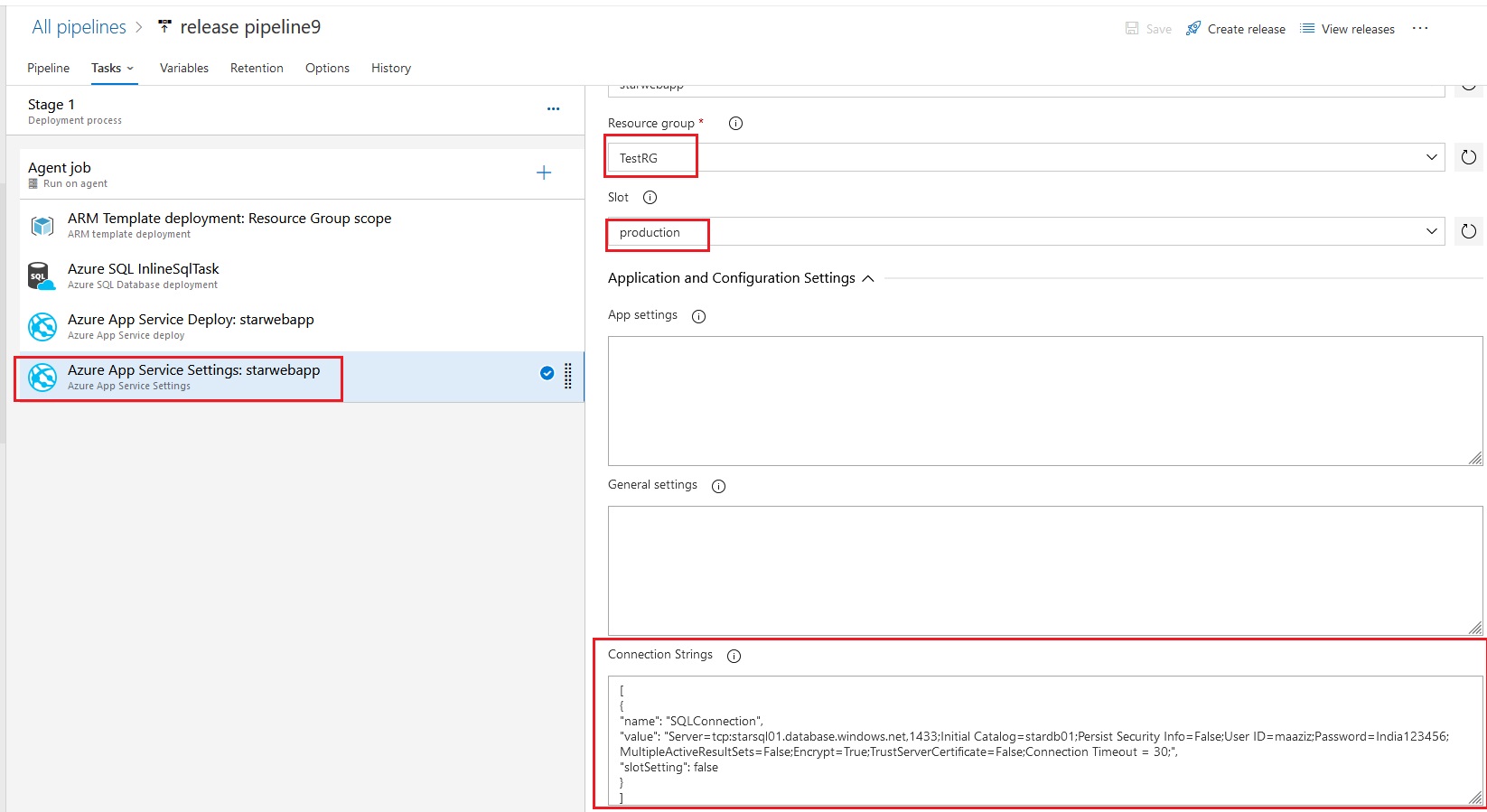The height and width of the screenshot is (812, 1487).
Task: Expand the Tasks tab dropdown arrow
Action: point(130,69)
